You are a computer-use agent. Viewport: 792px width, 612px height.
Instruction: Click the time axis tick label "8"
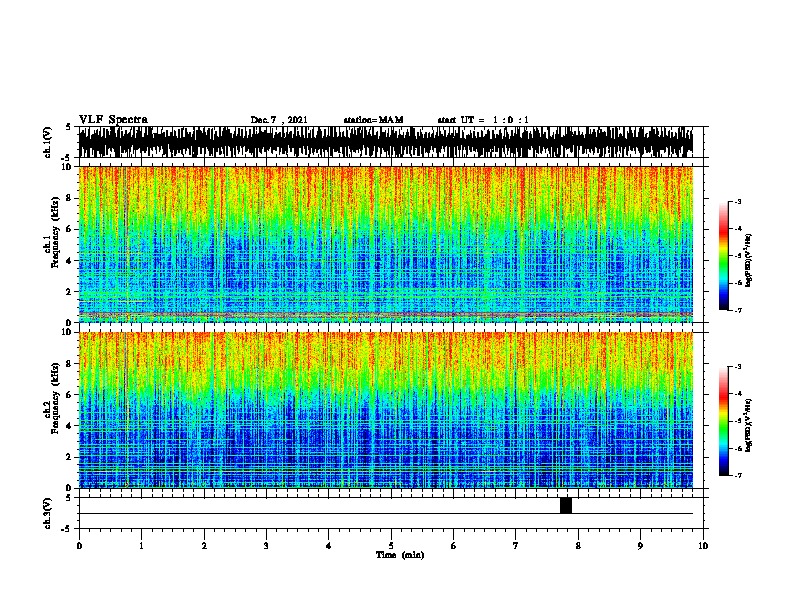pos(578,546)
